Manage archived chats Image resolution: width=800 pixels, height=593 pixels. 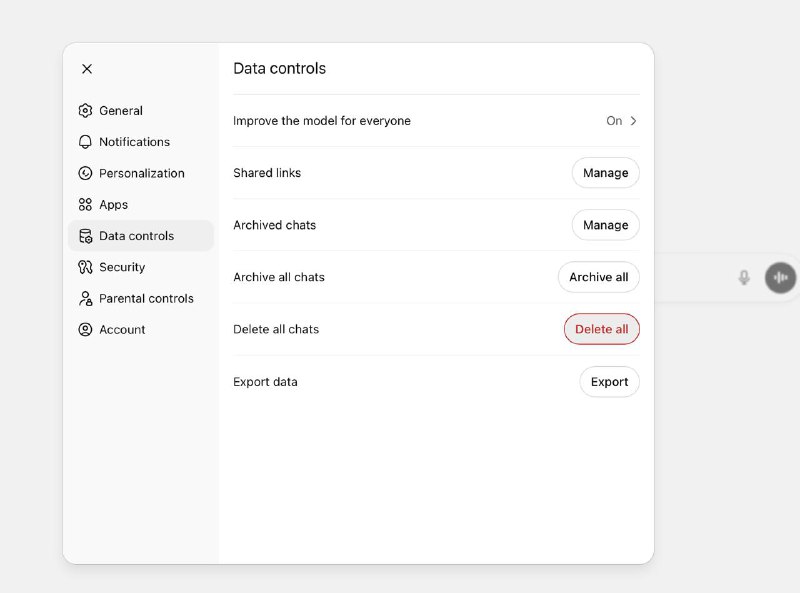pos(605,225)
